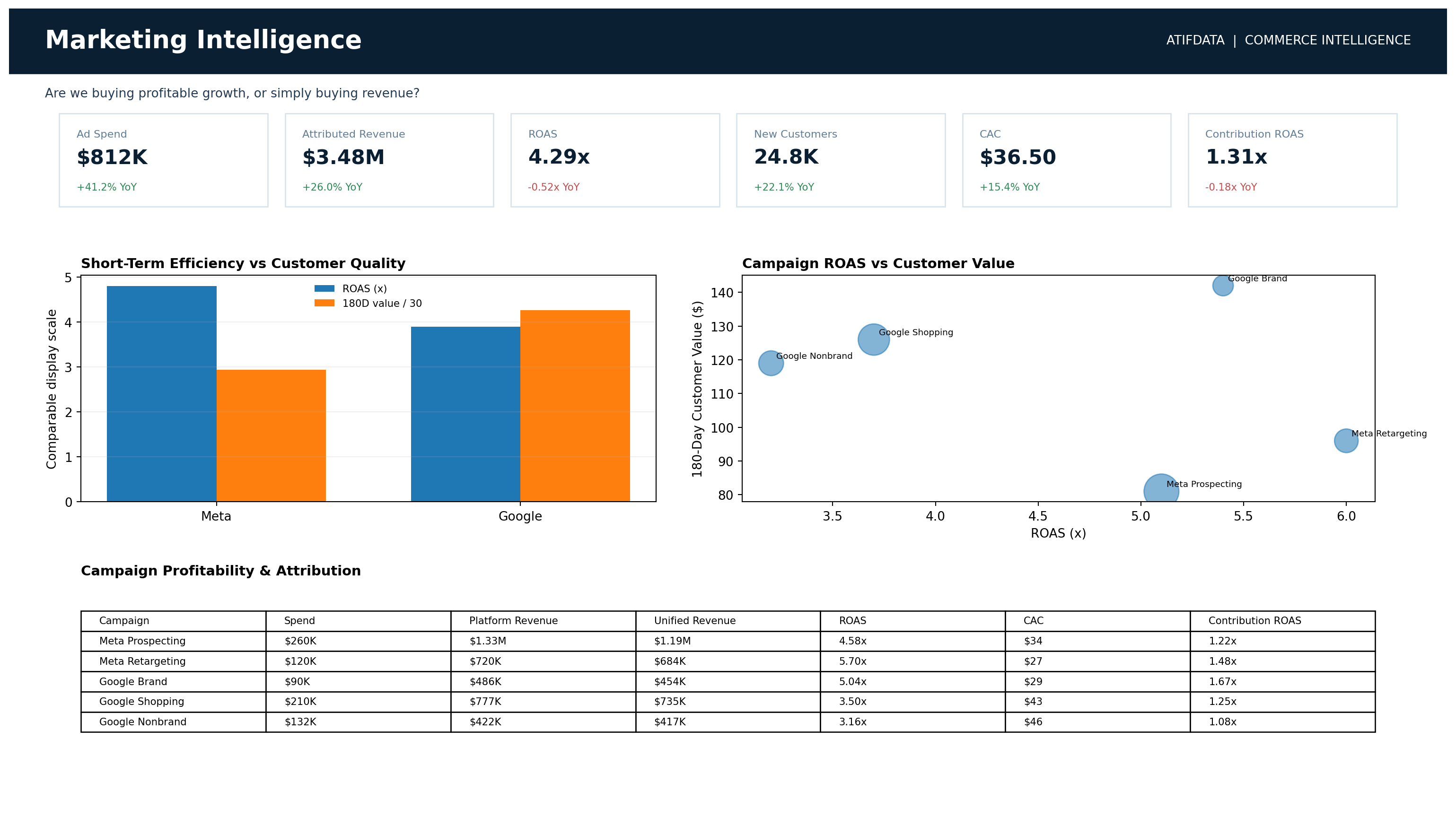Click the $260K spend cell for Meta Prospecting
The image size is (1456, 826).
point(359,642)
